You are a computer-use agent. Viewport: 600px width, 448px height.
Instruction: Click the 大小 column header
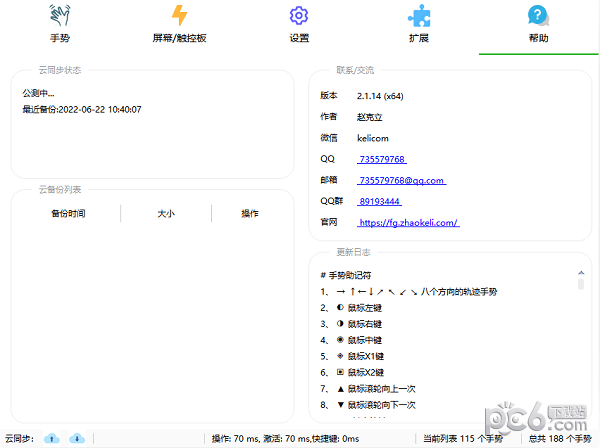coord(166,213)
